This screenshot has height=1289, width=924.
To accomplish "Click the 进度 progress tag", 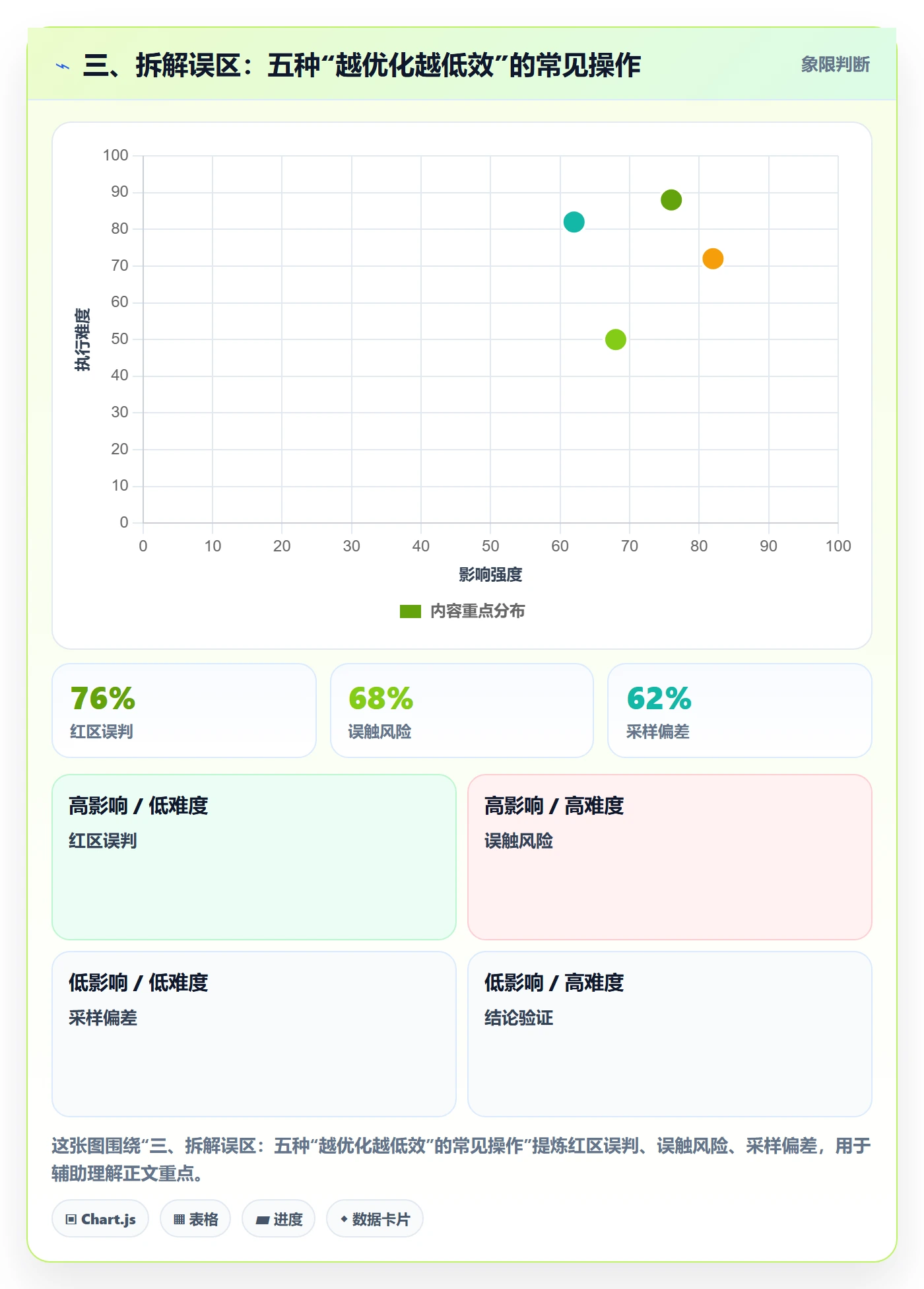I will coord(279,1219).
